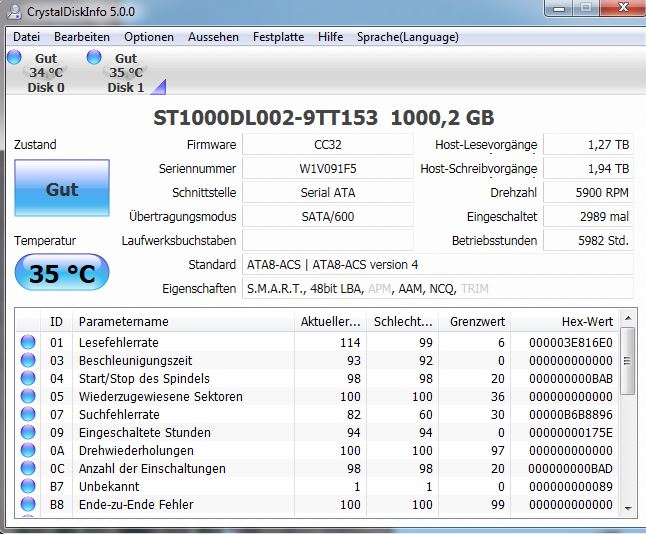Screen dimensions: 646x534
Task: Click status icon for Suchfehlerrate row
Action: point(28,415)
